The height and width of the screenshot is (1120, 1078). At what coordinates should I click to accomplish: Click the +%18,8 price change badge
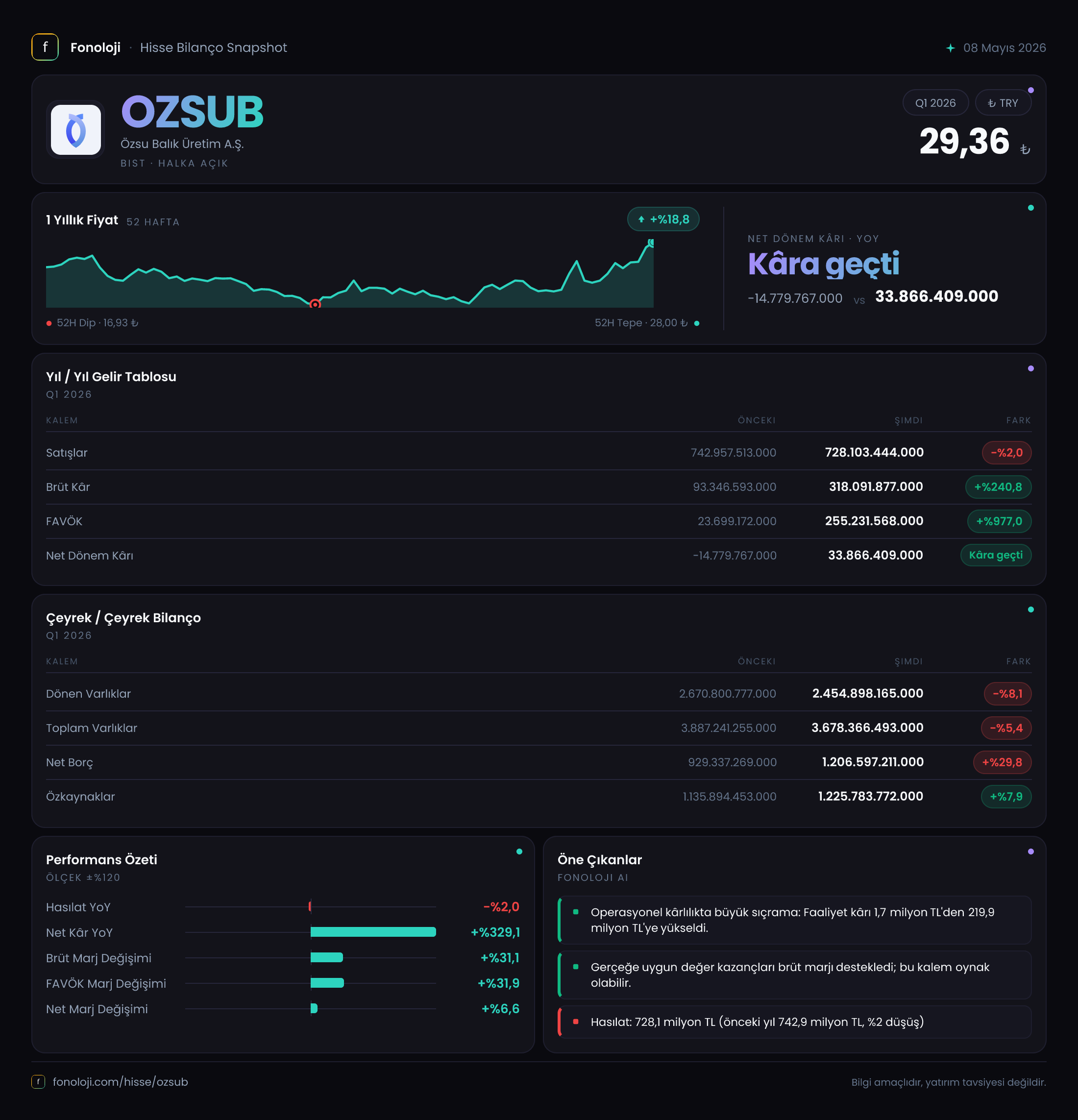pyautogui.click(x=663, y=219)
